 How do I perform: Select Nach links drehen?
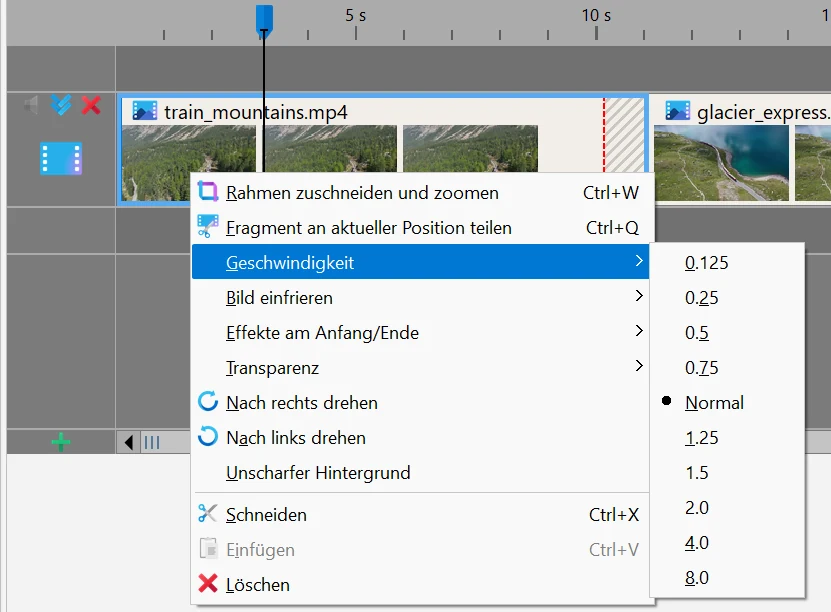[x=422, y=438]
